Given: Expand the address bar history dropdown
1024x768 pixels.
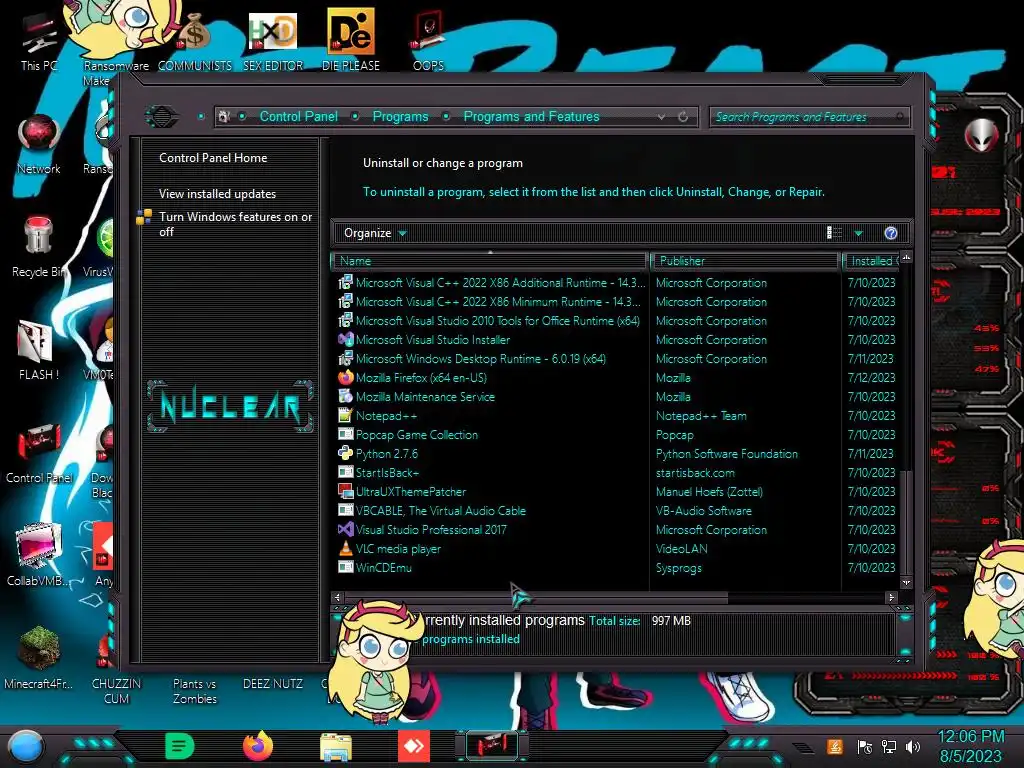Looking at the screenshot, I should 662,117.
